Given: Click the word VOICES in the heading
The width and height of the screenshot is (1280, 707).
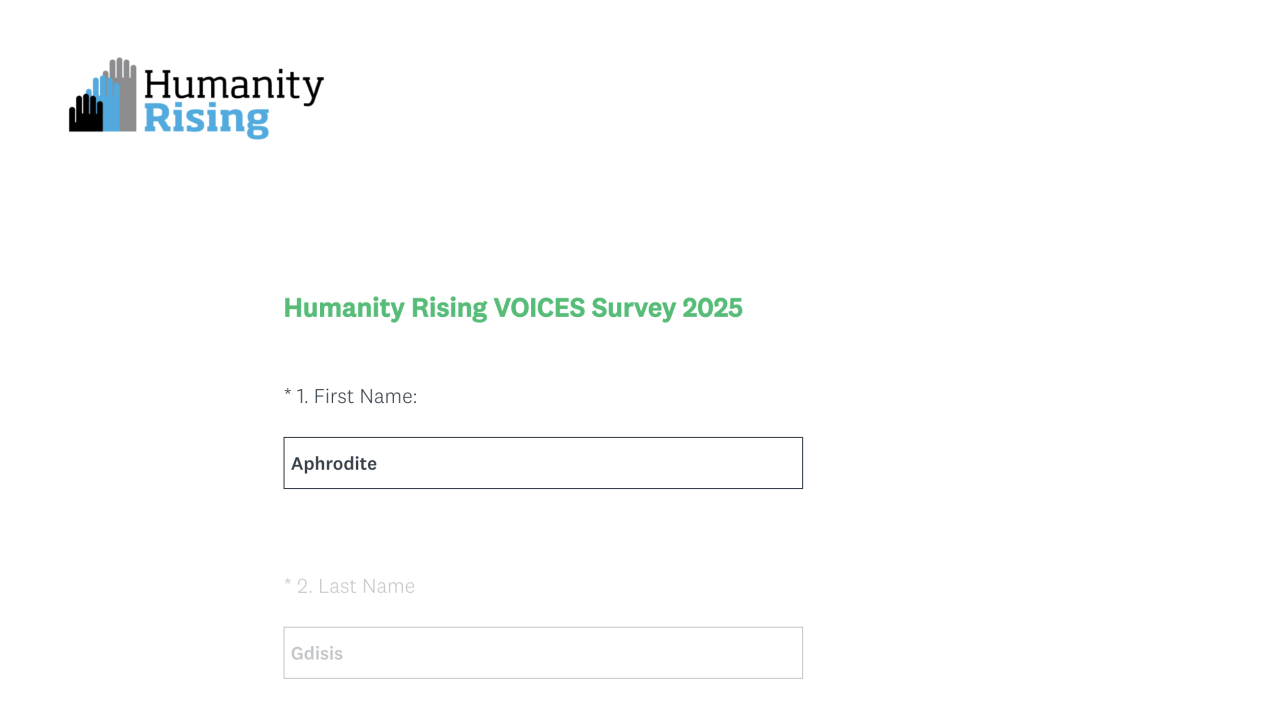Looking at the screenshot, I should 538,308.
